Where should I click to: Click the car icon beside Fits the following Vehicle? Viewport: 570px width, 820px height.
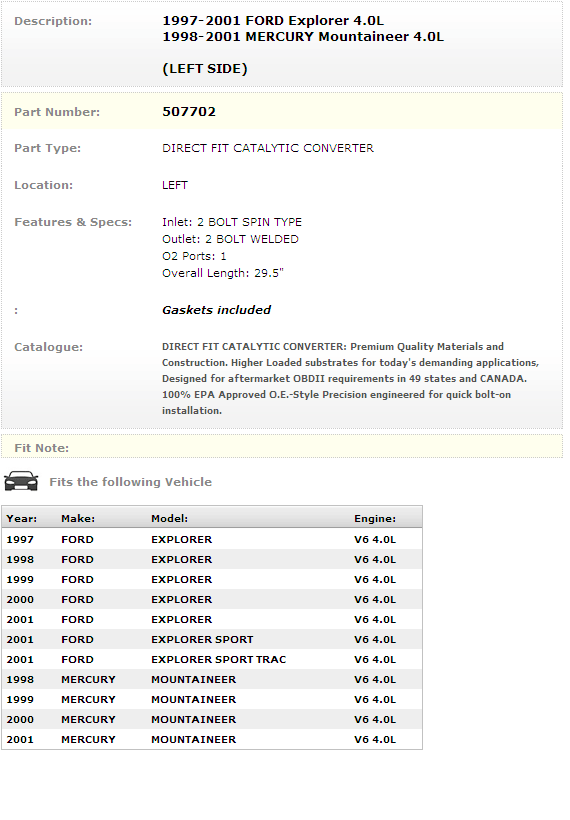pyautogui.click(x=21, y=481)
